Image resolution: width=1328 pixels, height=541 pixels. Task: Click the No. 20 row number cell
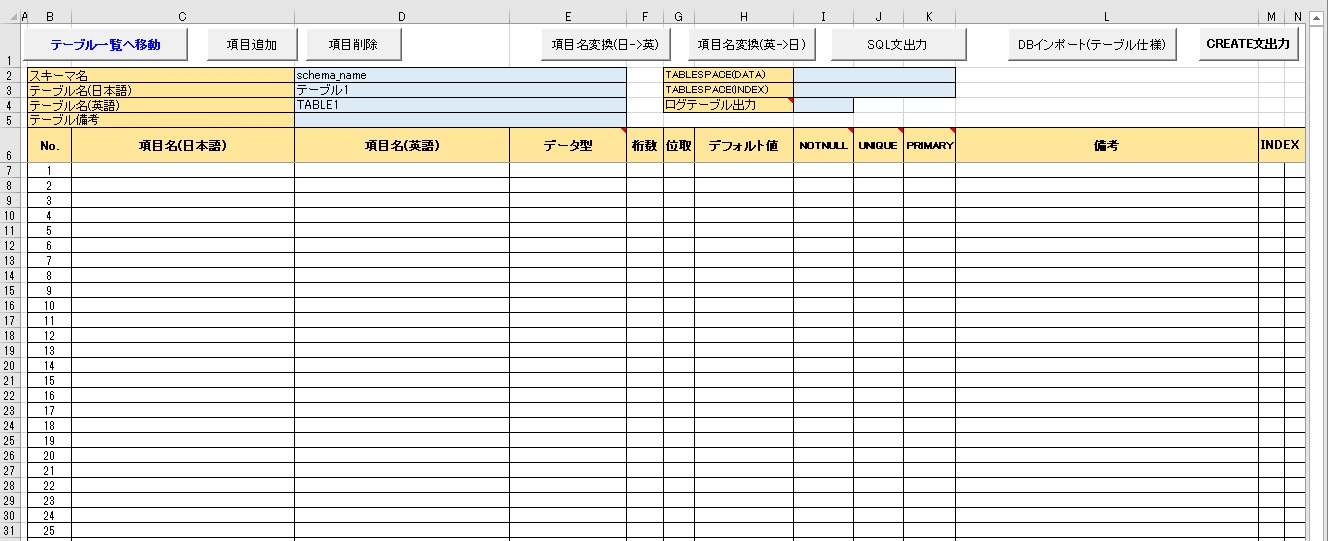pyautogui.click(x=49, y=455)
